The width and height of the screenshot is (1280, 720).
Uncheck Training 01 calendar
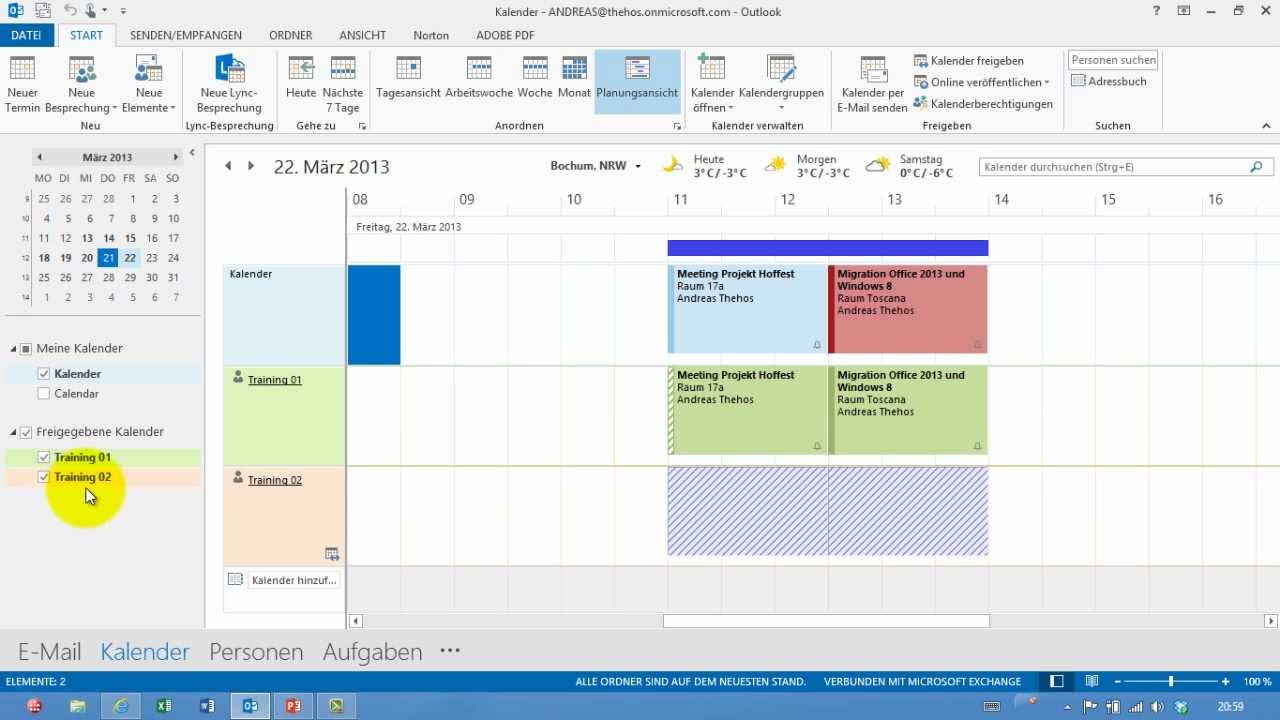coord(43,457)
